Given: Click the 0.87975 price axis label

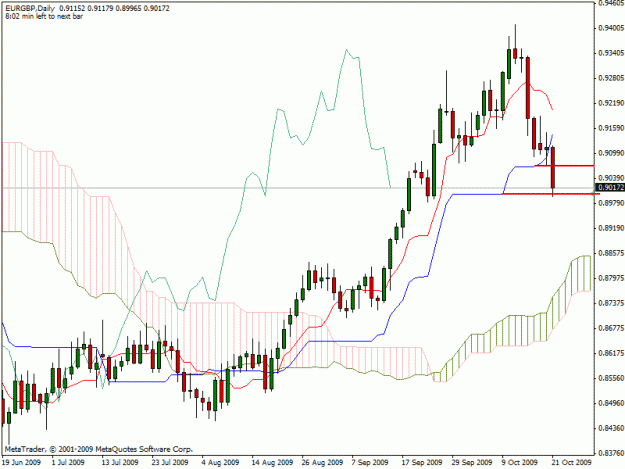Looking at the screenshot, I should pos(611,278).
